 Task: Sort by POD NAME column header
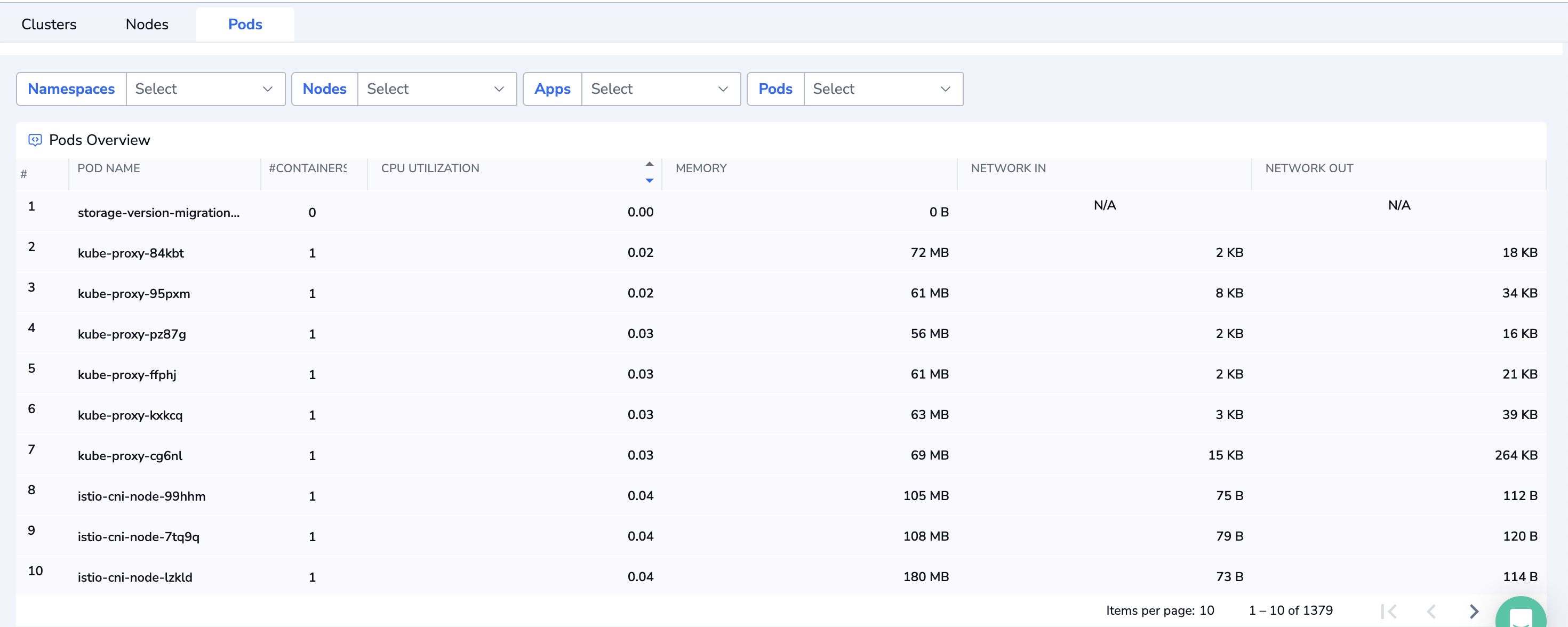[x=108, y=168]
